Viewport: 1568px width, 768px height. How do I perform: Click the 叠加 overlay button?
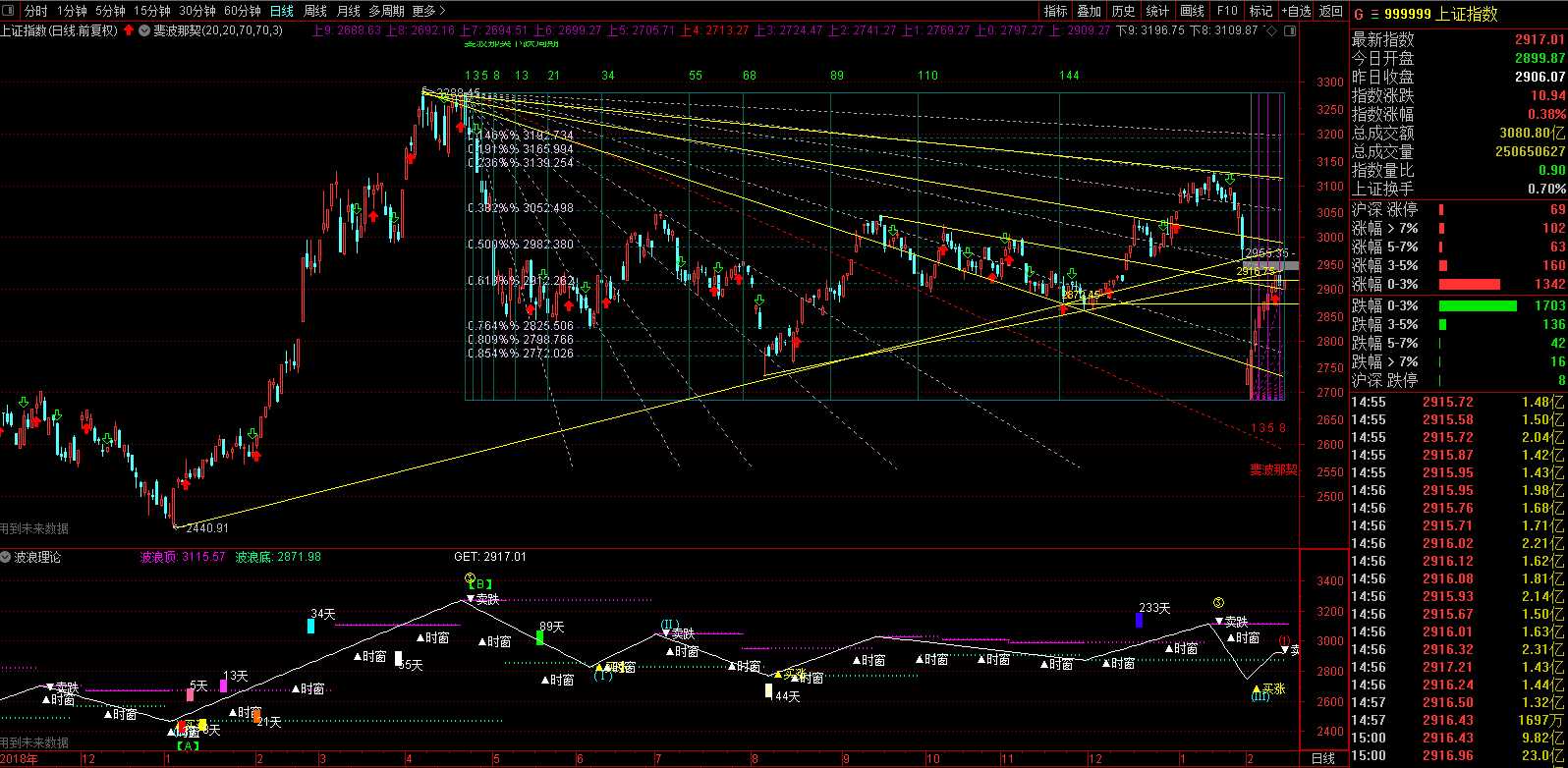pos(1090,11)
